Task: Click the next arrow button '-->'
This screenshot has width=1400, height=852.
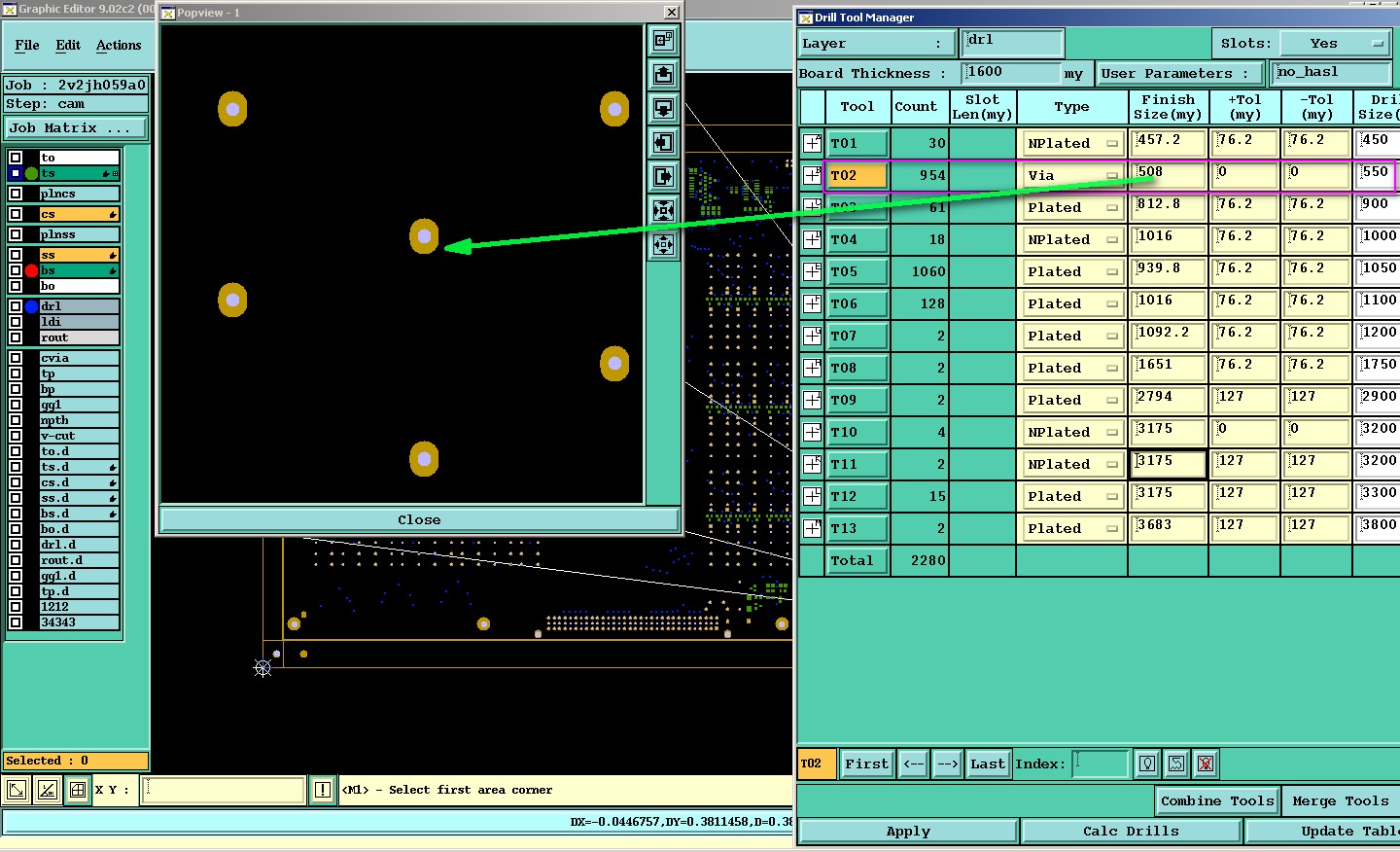Action: pyautogui.click(x=948, y=763)
